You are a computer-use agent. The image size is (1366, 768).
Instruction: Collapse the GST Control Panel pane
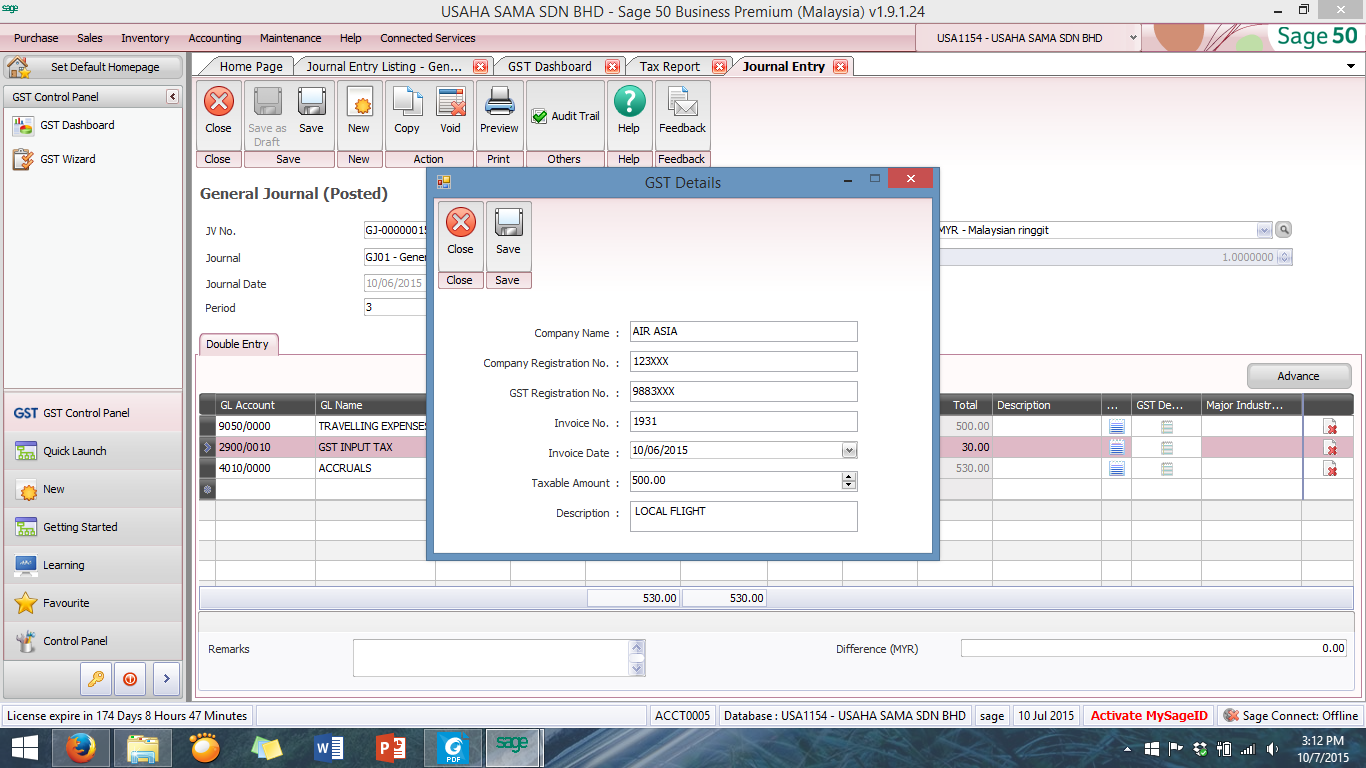tap(172, 97)
